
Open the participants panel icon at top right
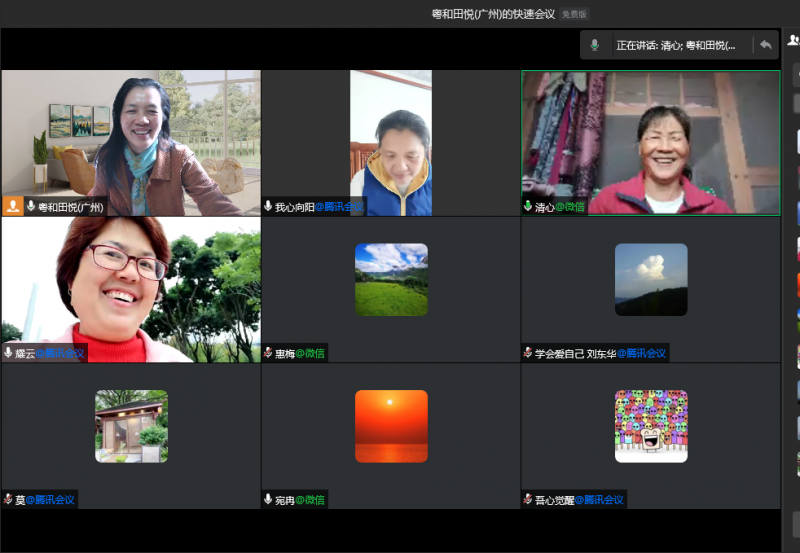[793, 42]
